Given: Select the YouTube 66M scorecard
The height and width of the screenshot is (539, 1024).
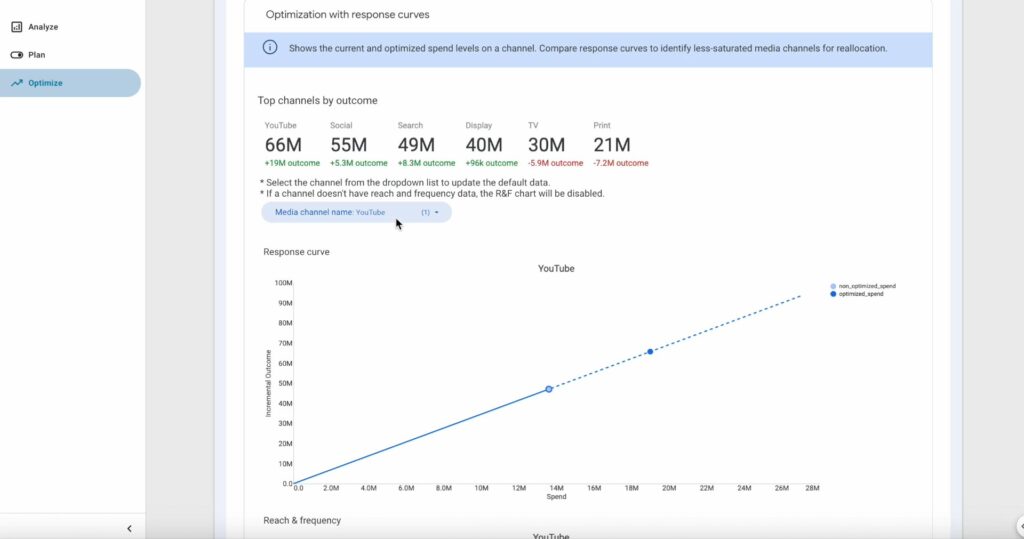Looking at the screenshot, I should pos(283,145).
